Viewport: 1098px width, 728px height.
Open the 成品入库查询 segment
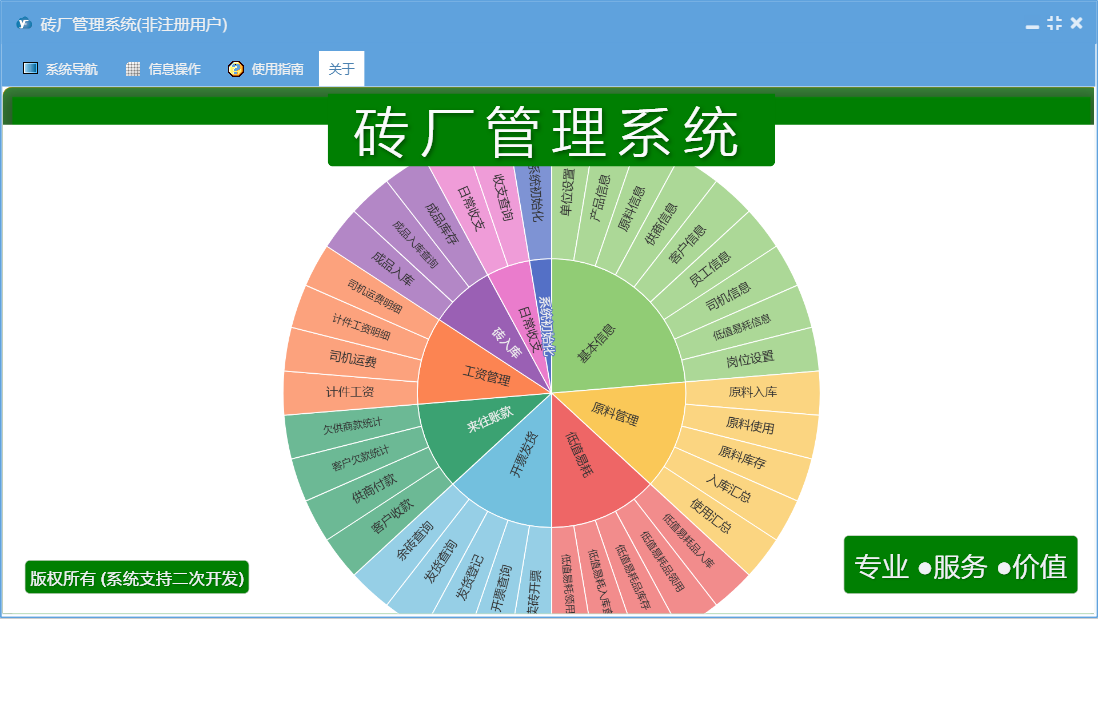(415, 245)
